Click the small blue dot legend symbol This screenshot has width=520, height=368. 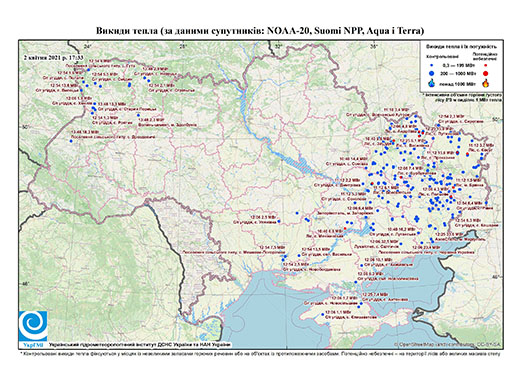(432, 66)
